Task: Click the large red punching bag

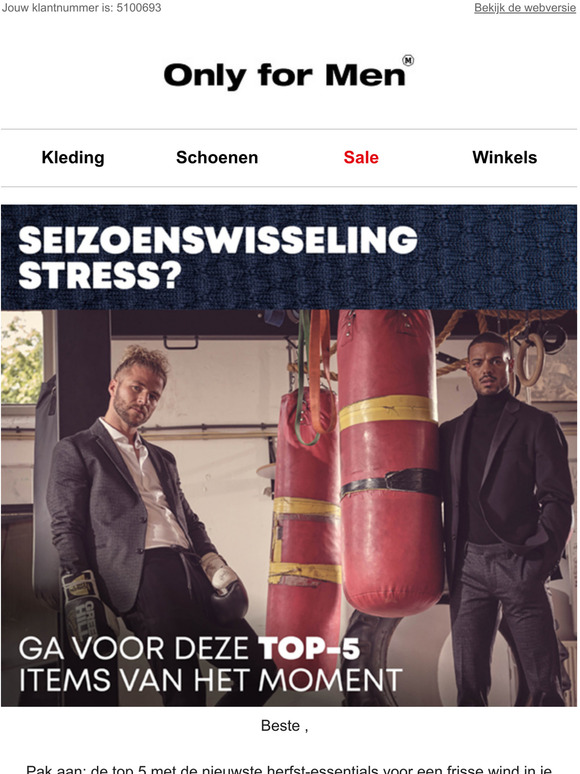Action: (390, 462)
